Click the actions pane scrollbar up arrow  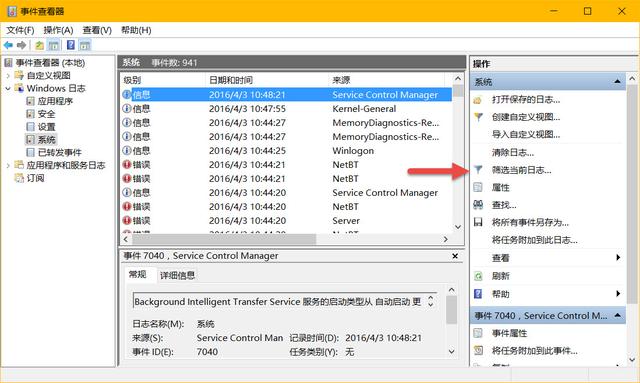(632, 78)
